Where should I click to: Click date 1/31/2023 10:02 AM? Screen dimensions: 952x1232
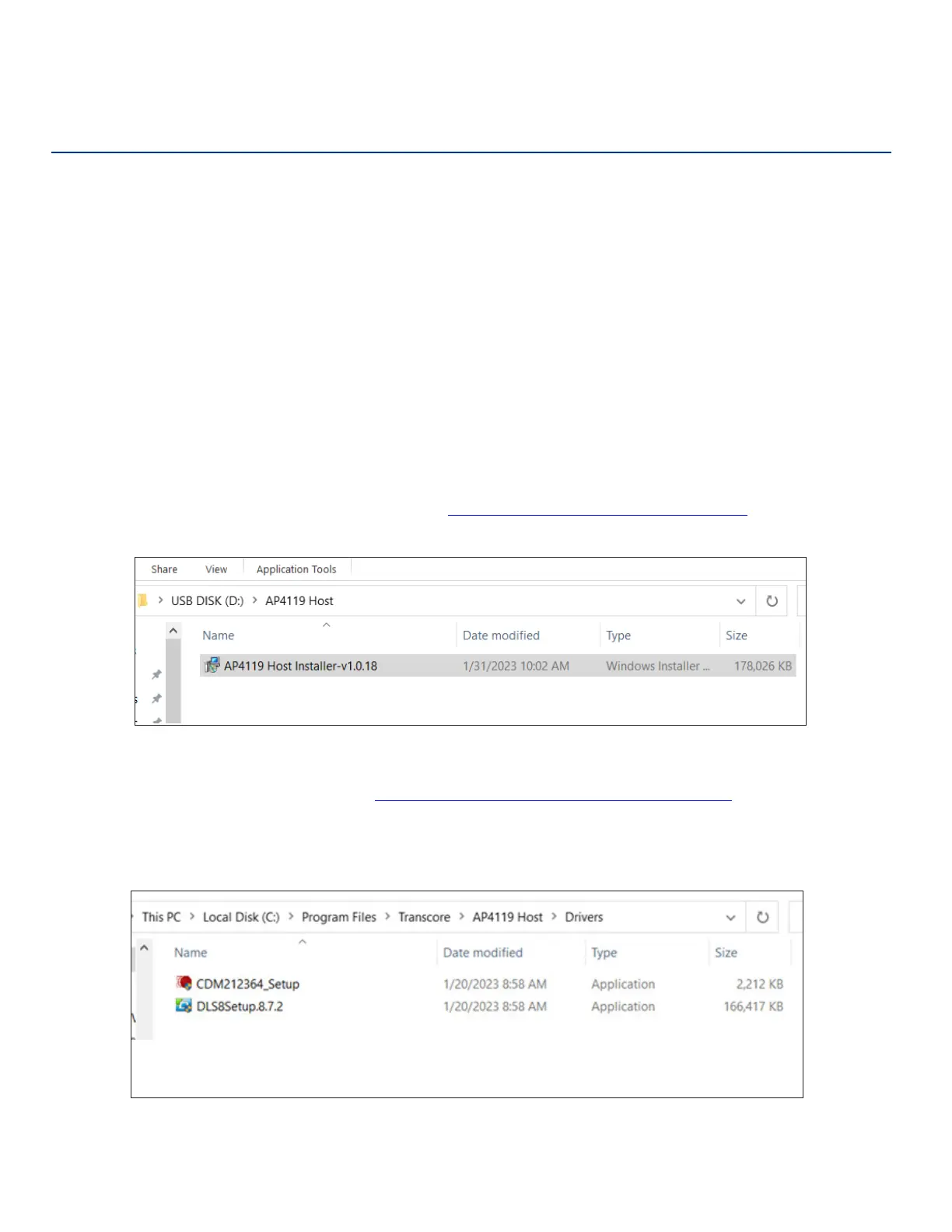pos(516,666)
